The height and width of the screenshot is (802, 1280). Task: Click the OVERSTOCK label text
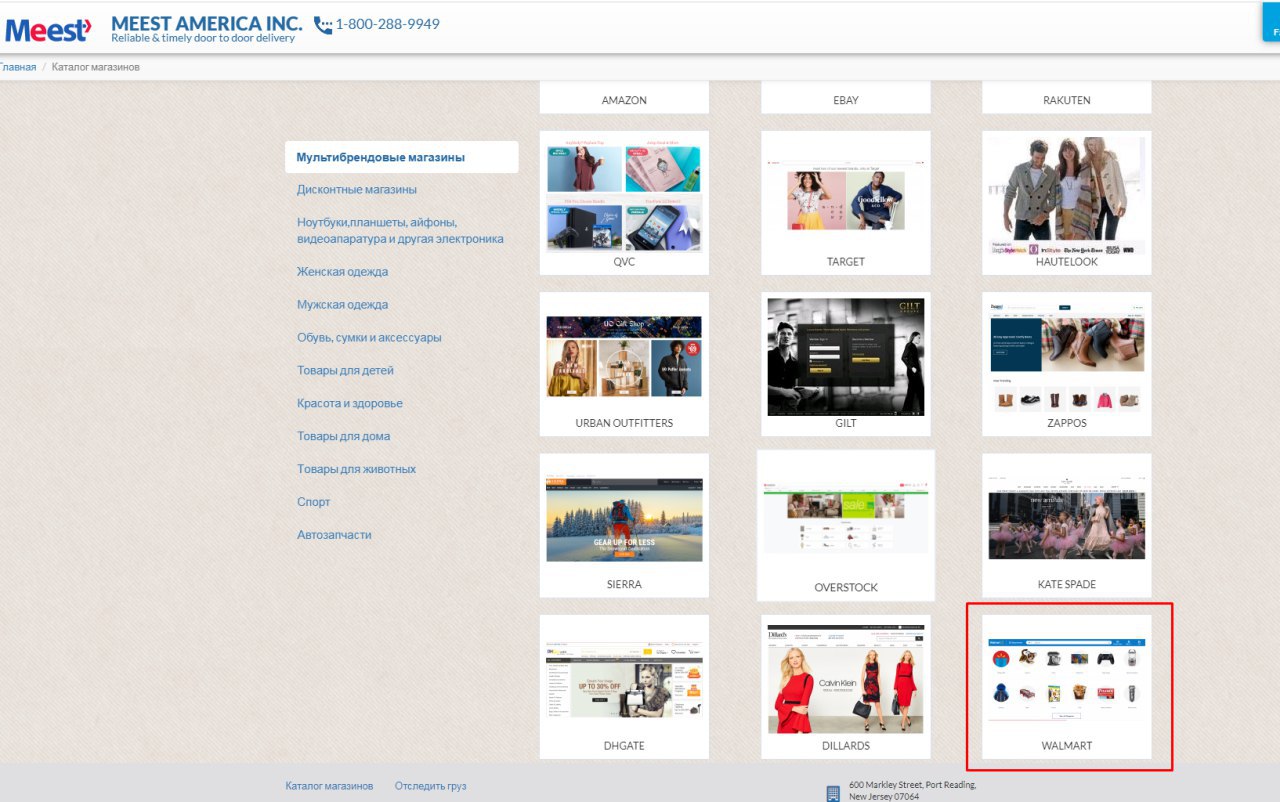coord(846,588)
